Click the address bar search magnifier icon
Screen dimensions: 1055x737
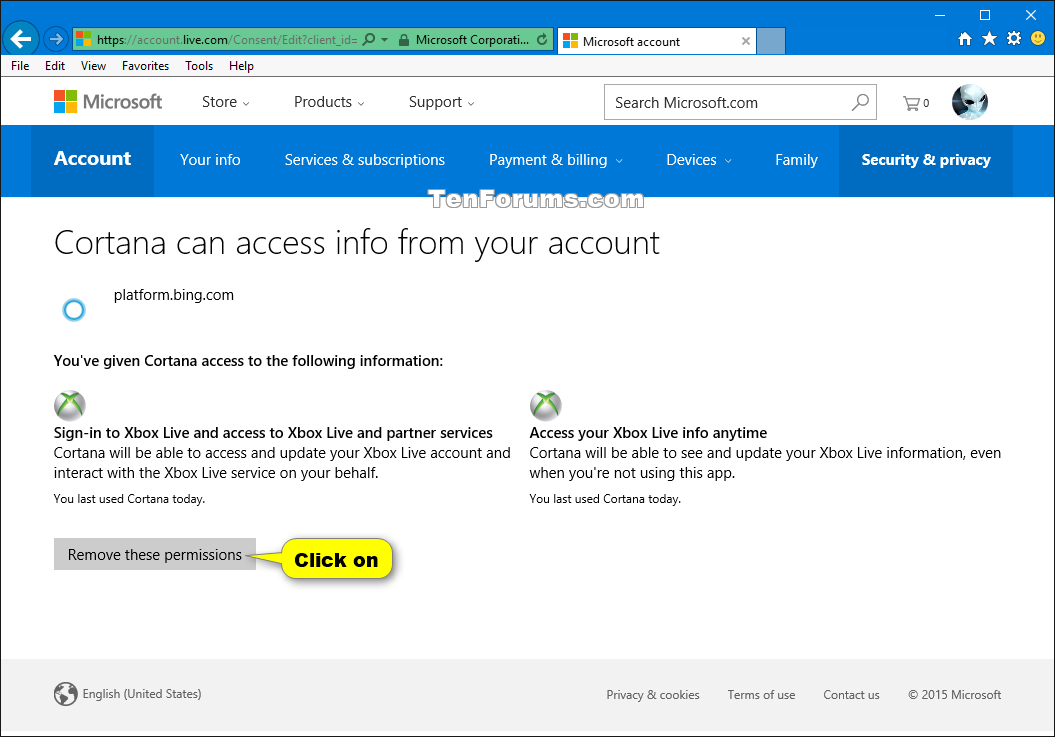[369, 39]
